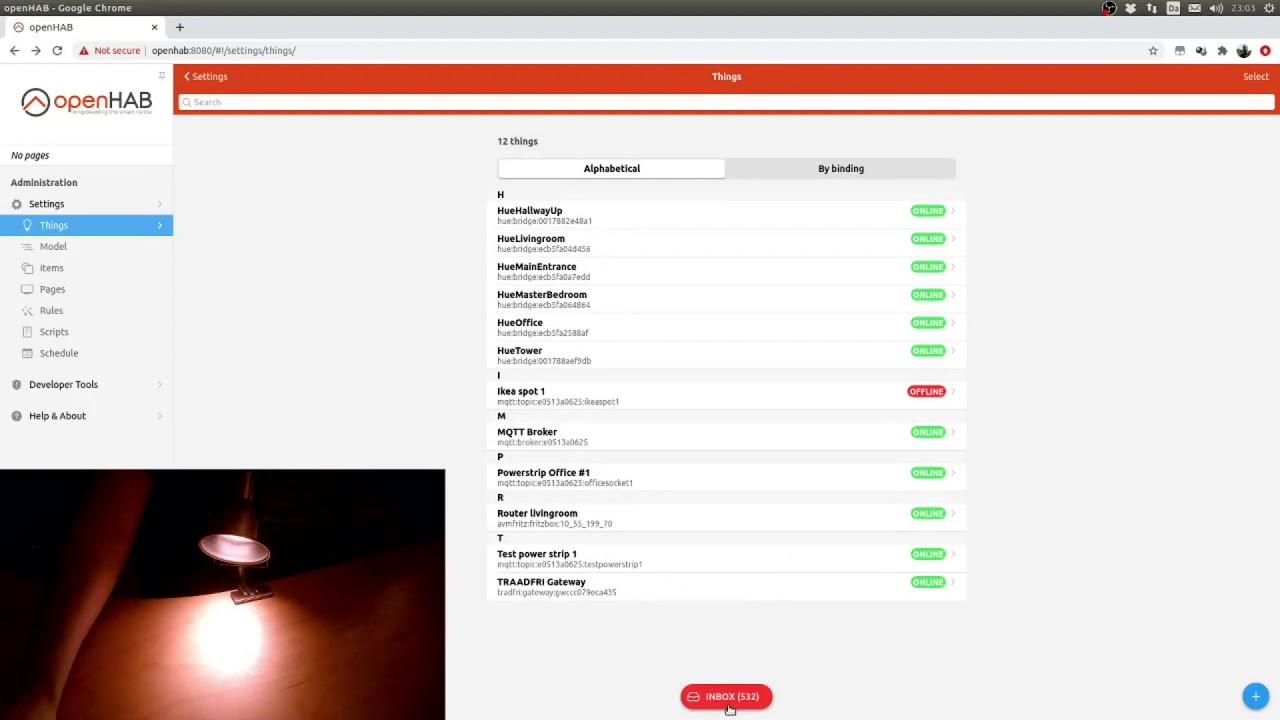Screen dimensions: 1280x720
Task: Bookmark this page with the star icon
Action: [1153, 50]
